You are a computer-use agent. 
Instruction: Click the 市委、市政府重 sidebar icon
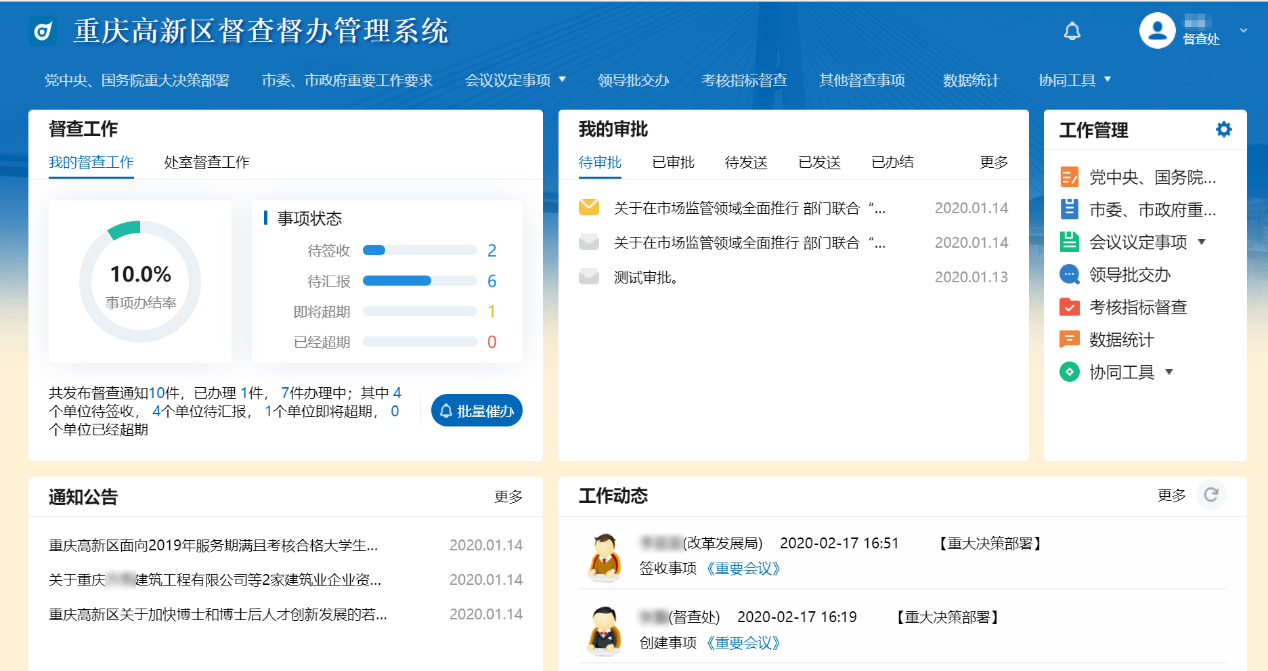coord(1069,210)
